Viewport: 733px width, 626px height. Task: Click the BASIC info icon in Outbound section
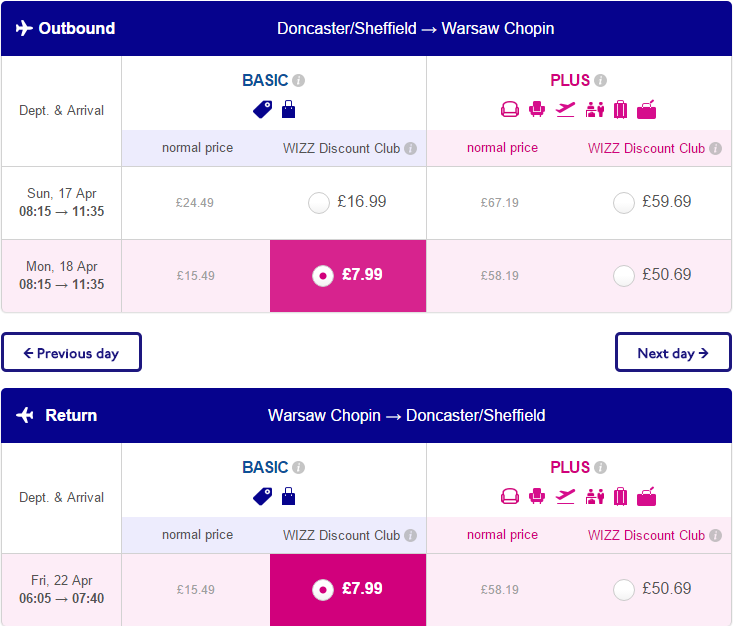[x=298, y=81]
